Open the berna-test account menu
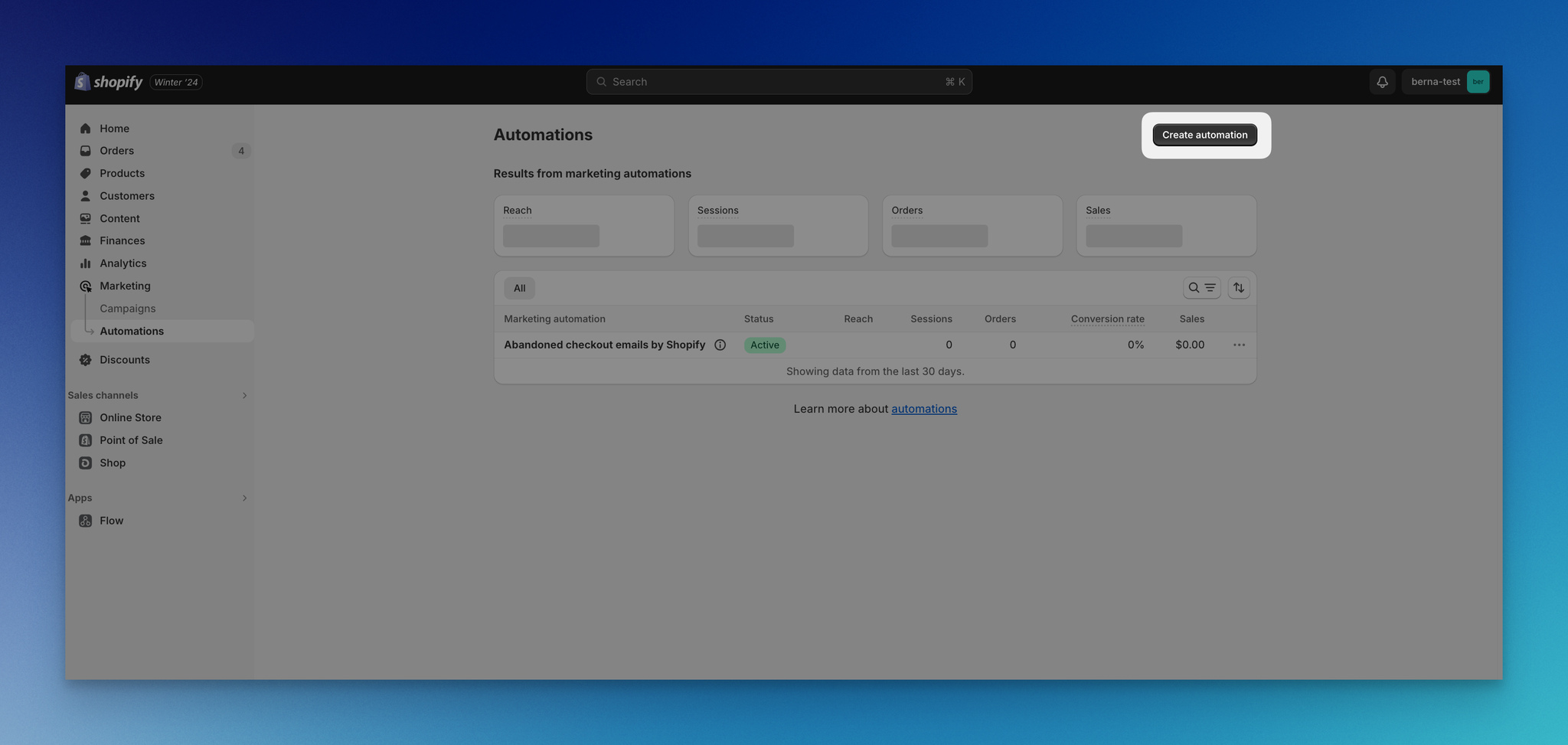Viewport: 1568px width, 745px height. [1445, 82]
